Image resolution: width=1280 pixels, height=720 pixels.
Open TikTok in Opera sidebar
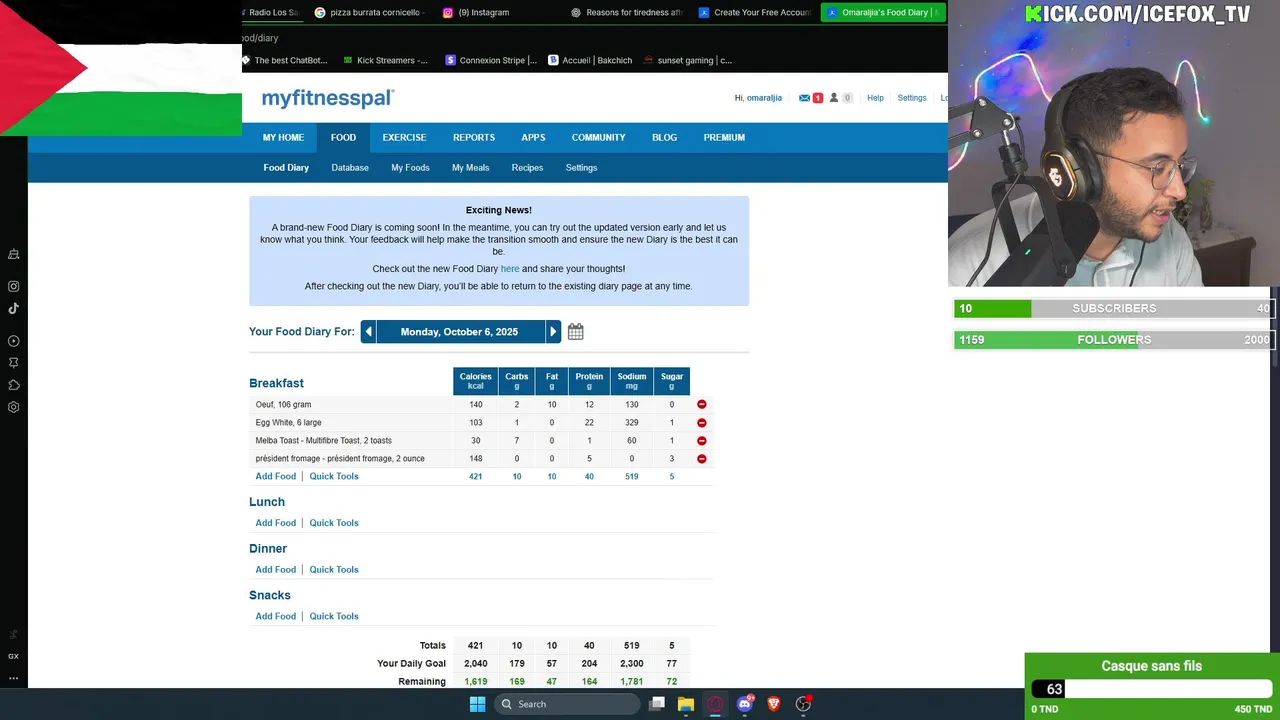pos(14,308)
